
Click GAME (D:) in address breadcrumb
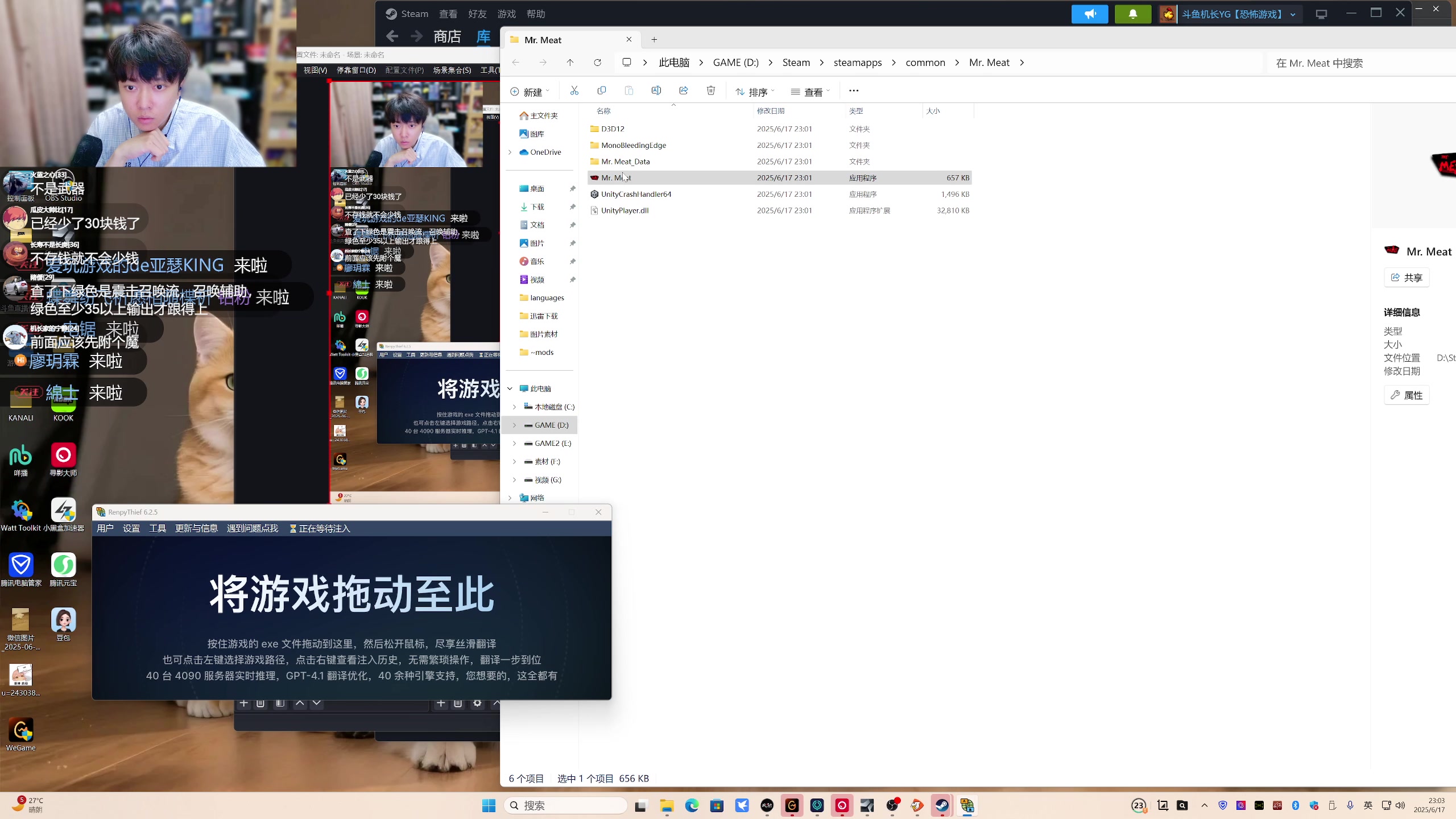coord(736,63)
